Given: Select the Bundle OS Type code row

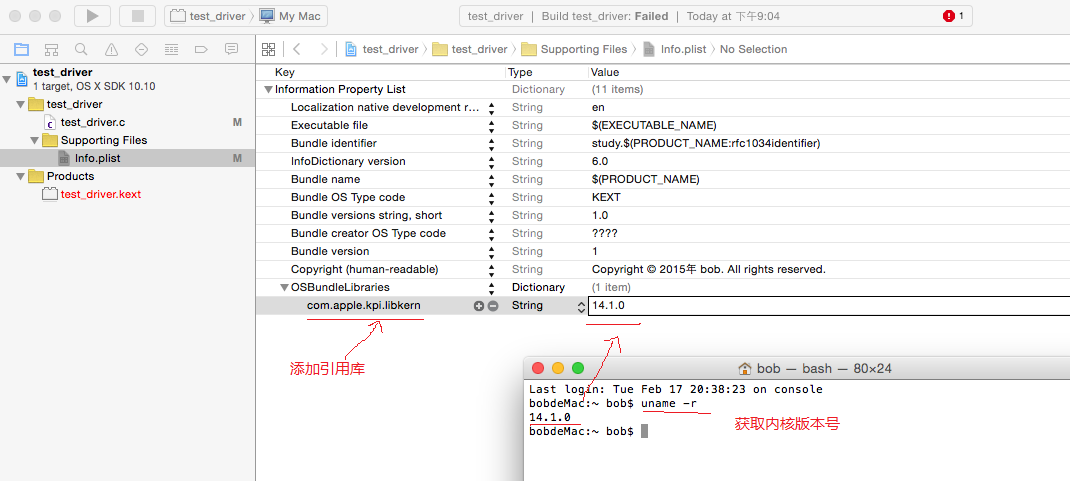Looking at the screenshot, I should pos(663,198).
